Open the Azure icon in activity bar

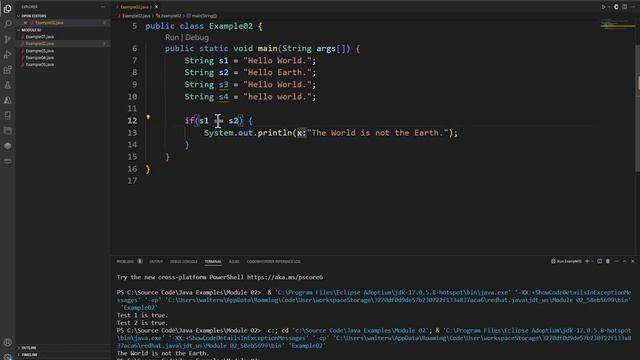tap(7, 100)
